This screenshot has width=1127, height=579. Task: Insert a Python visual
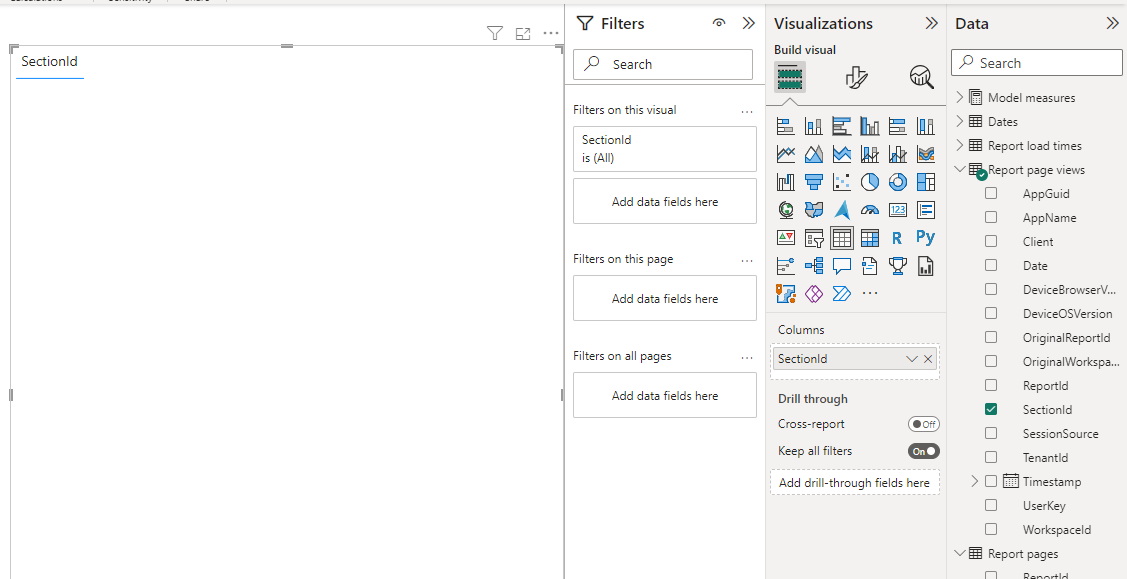(926, 237)
